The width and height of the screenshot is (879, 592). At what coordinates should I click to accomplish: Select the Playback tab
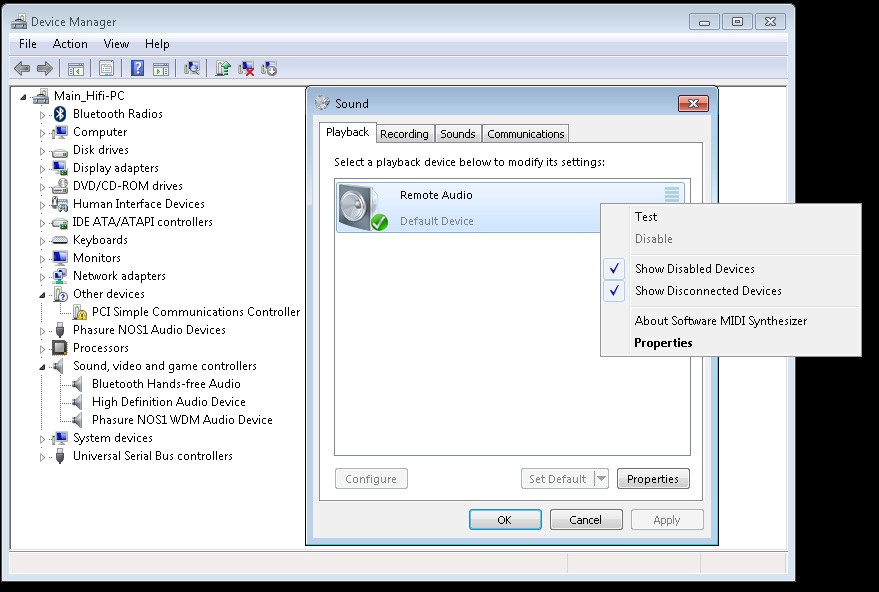pyautogui.click(x=348, y=132)
